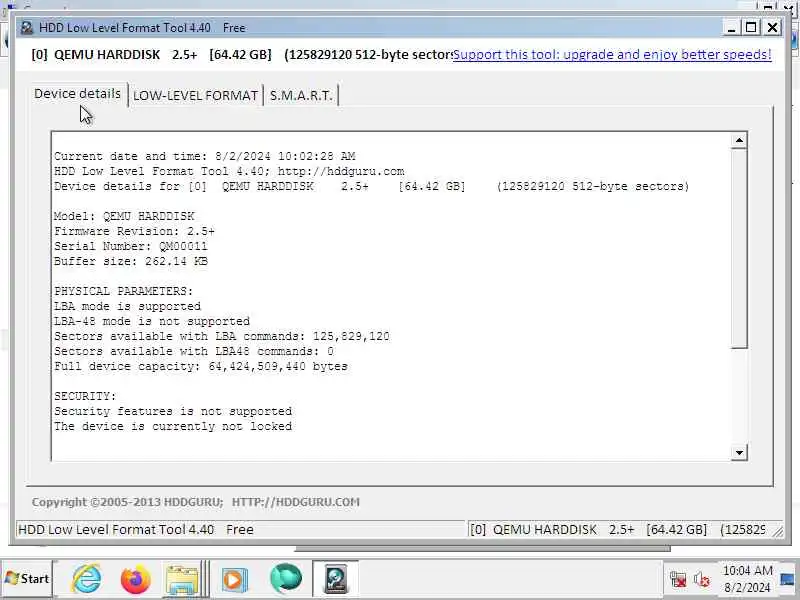This screenshot has height=600, width=800.
Task: Open the S.M.A.R.T. tab
Action: coord(301,95)
